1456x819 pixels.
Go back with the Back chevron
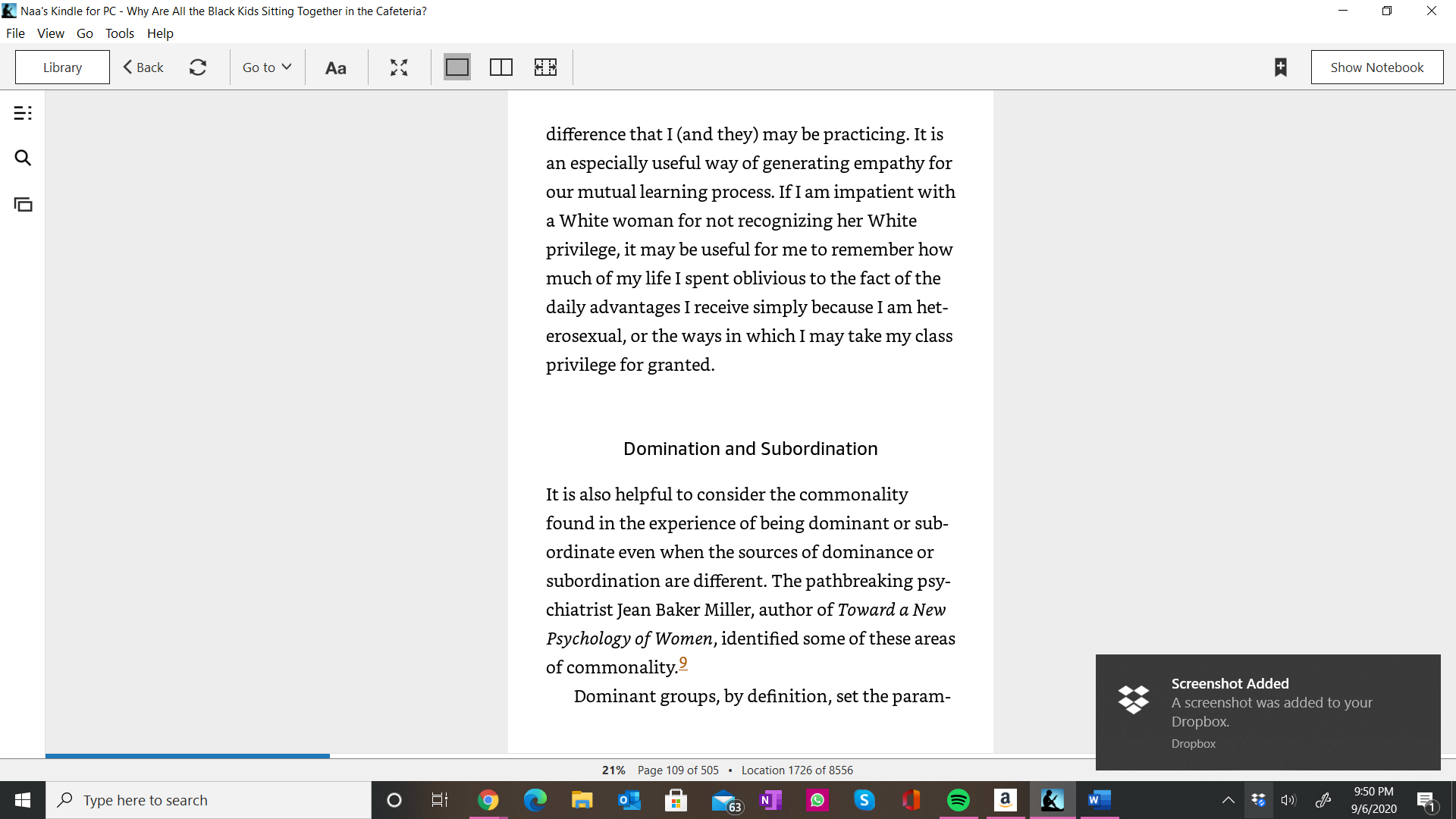[x=143, y=67]
